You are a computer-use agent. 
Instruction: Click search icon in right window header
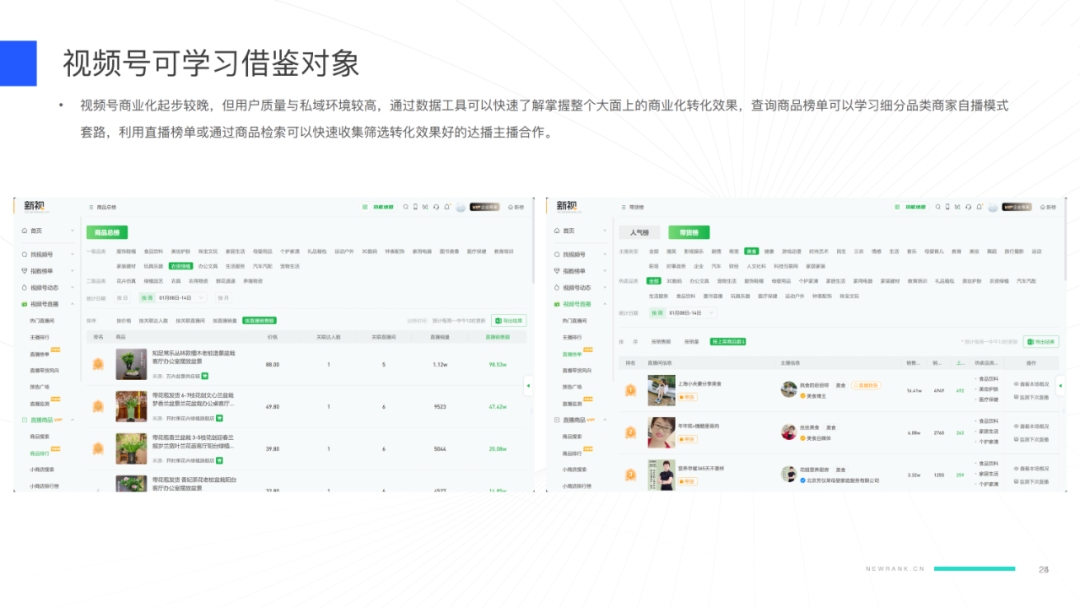(937, 207)
